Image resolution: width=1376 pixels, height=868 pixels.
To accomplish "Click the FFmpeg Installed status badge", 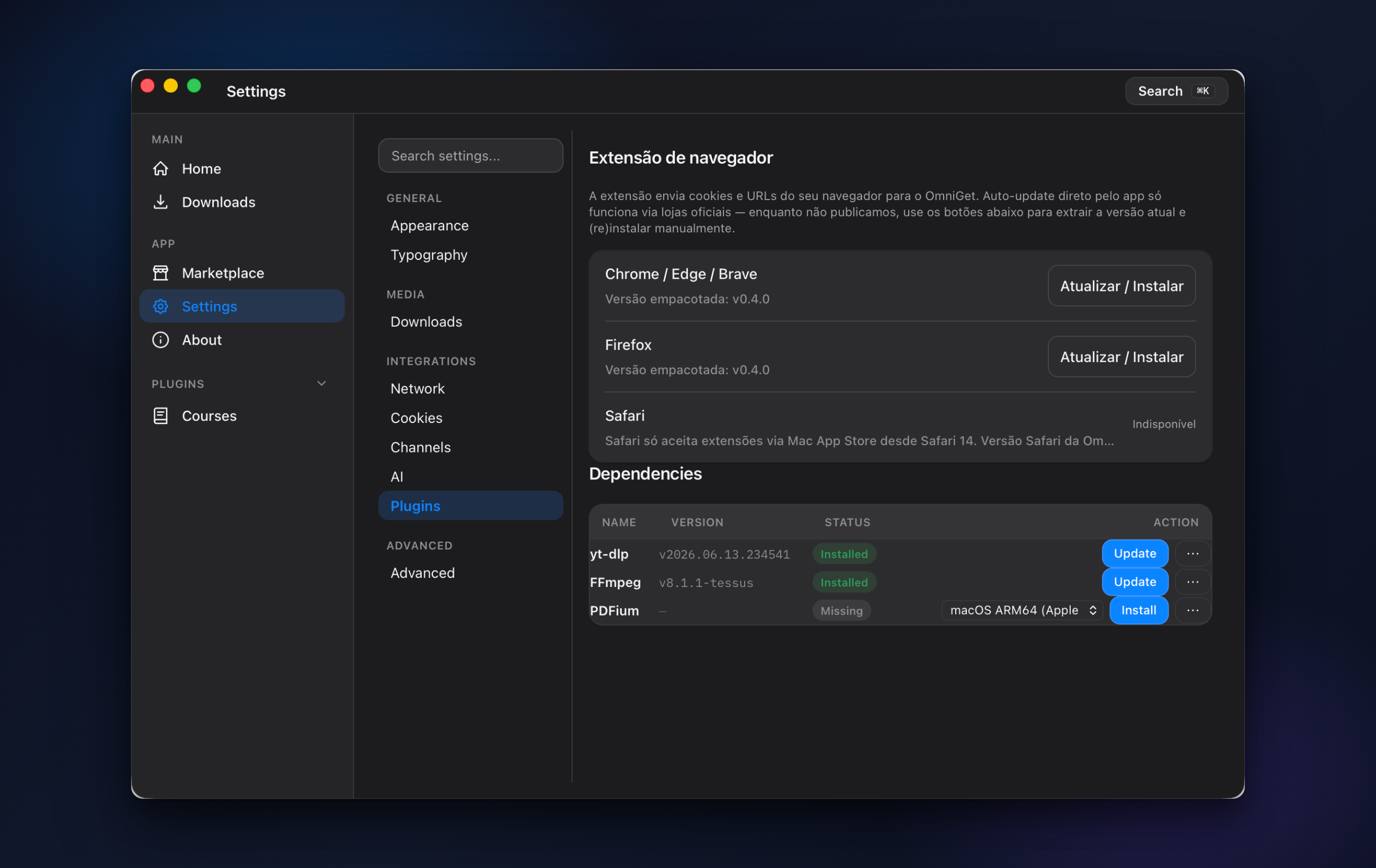I will [844, 582].
